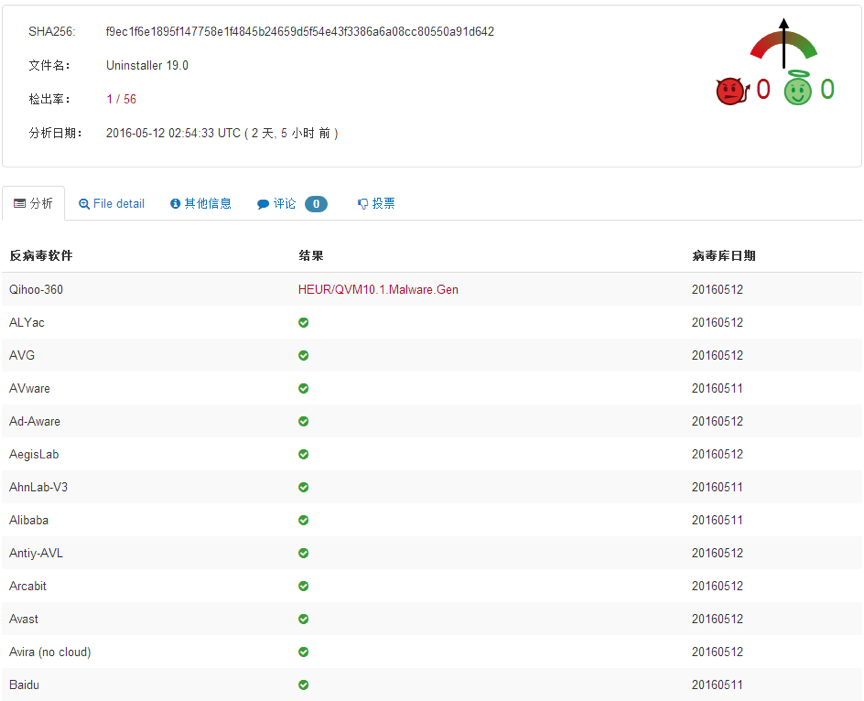Click the date 20160511 in AVware row

717,389
